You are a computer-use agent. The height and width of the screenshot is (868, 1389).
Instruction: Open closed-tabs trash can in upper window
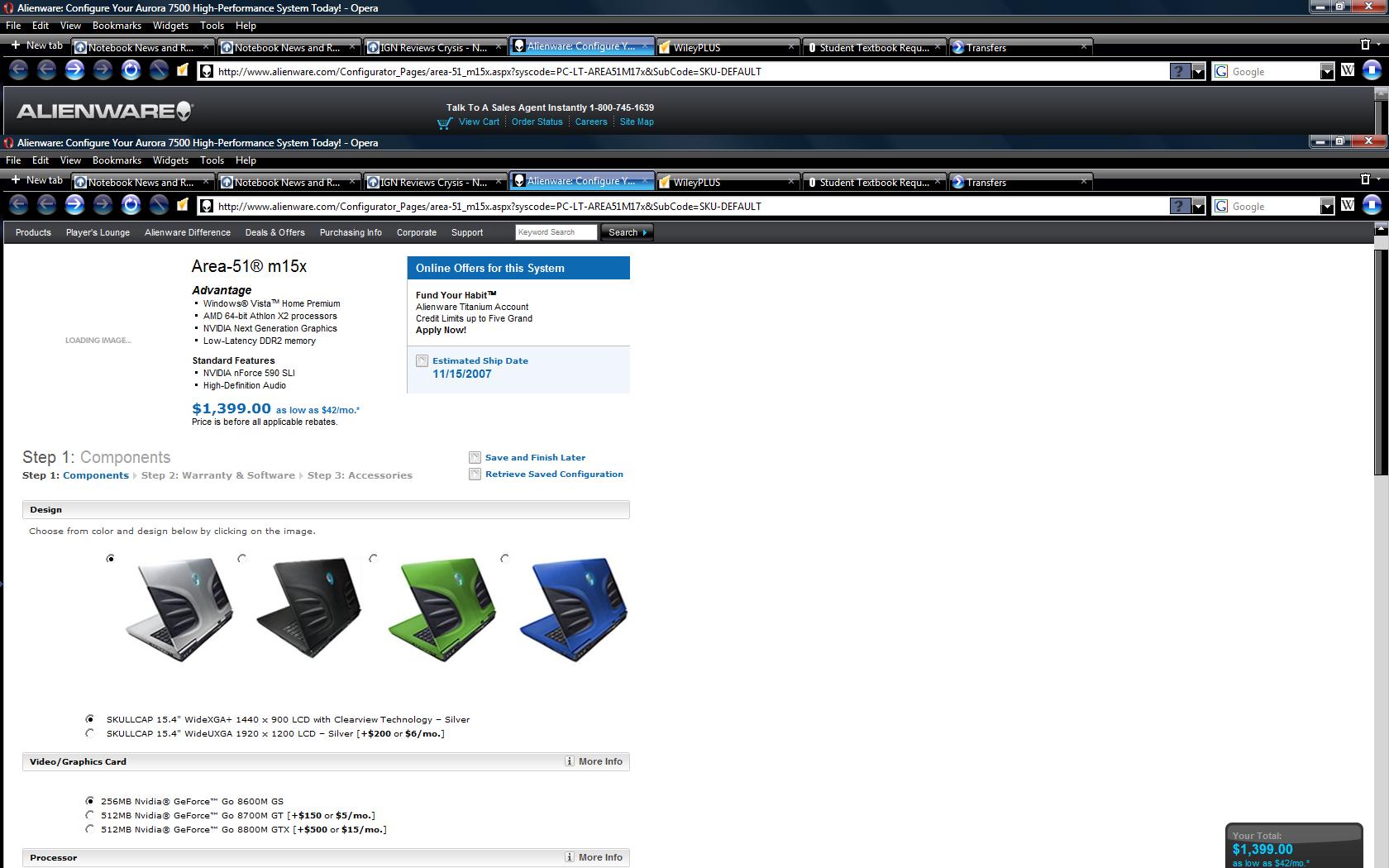coord(1366,45)
